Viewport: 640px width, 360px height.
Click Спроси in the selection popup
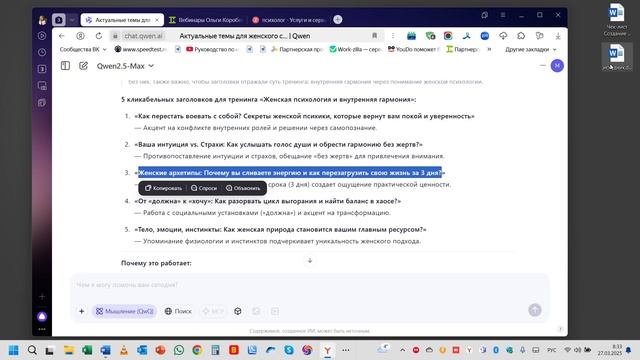pos(204,188)
